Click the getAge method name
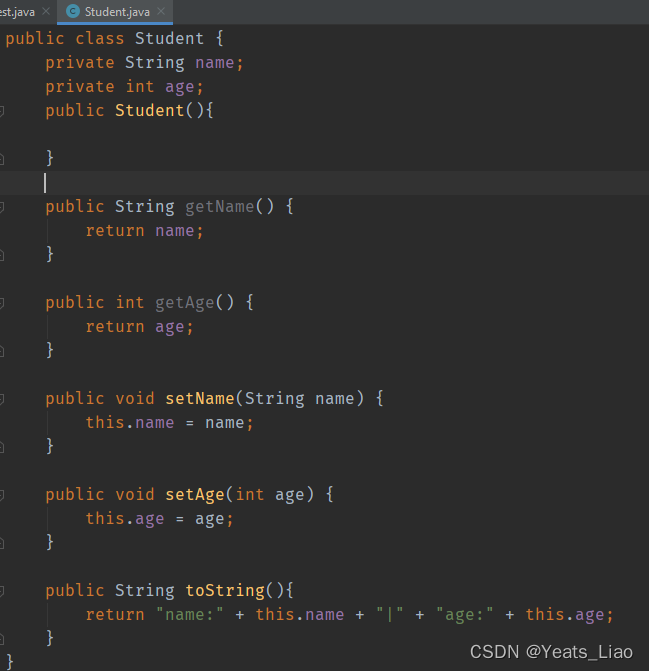This screenshot has width=649, height=671. point(185,303)
